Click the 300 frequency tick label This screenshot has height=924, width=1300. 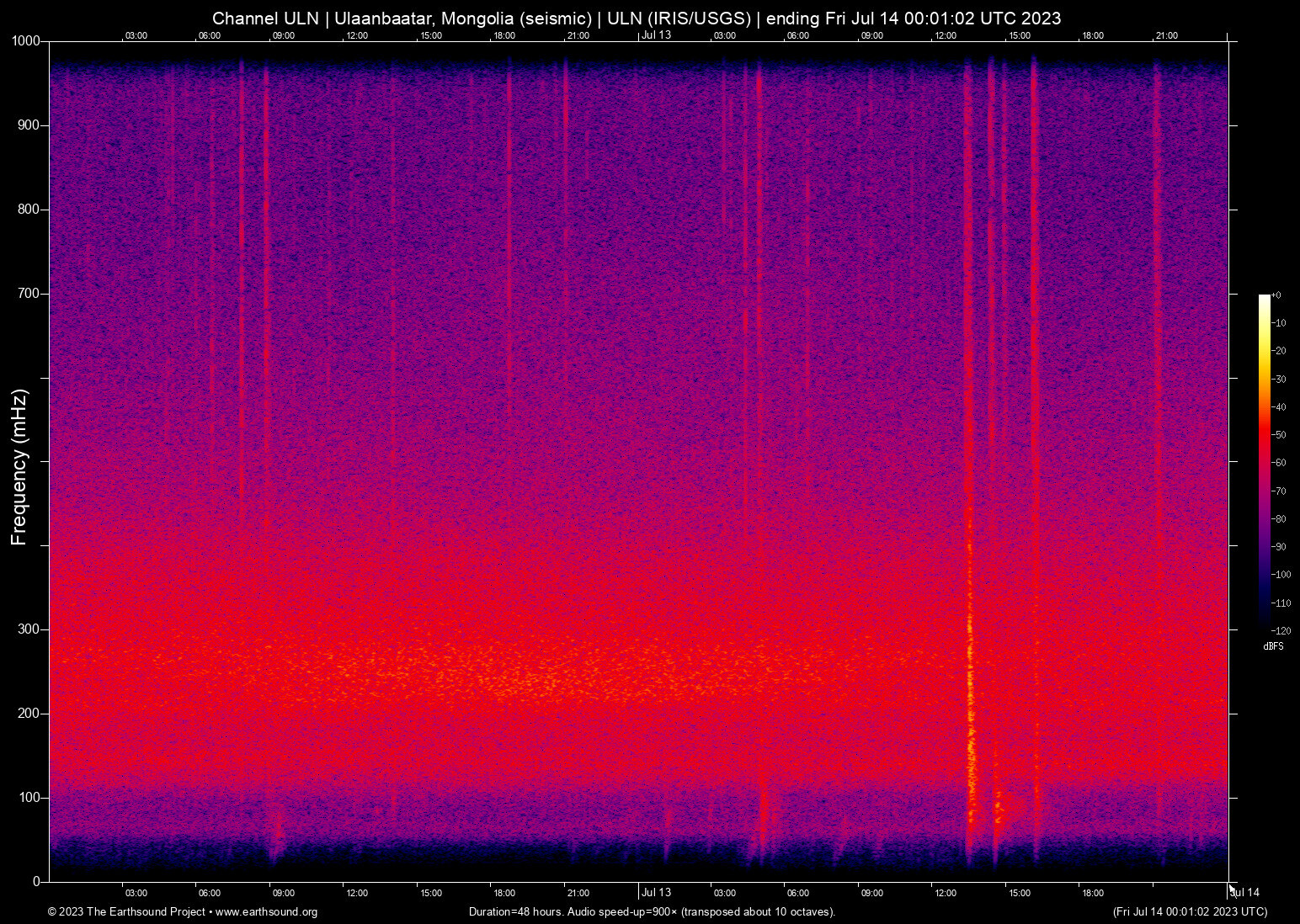[27, 629]
